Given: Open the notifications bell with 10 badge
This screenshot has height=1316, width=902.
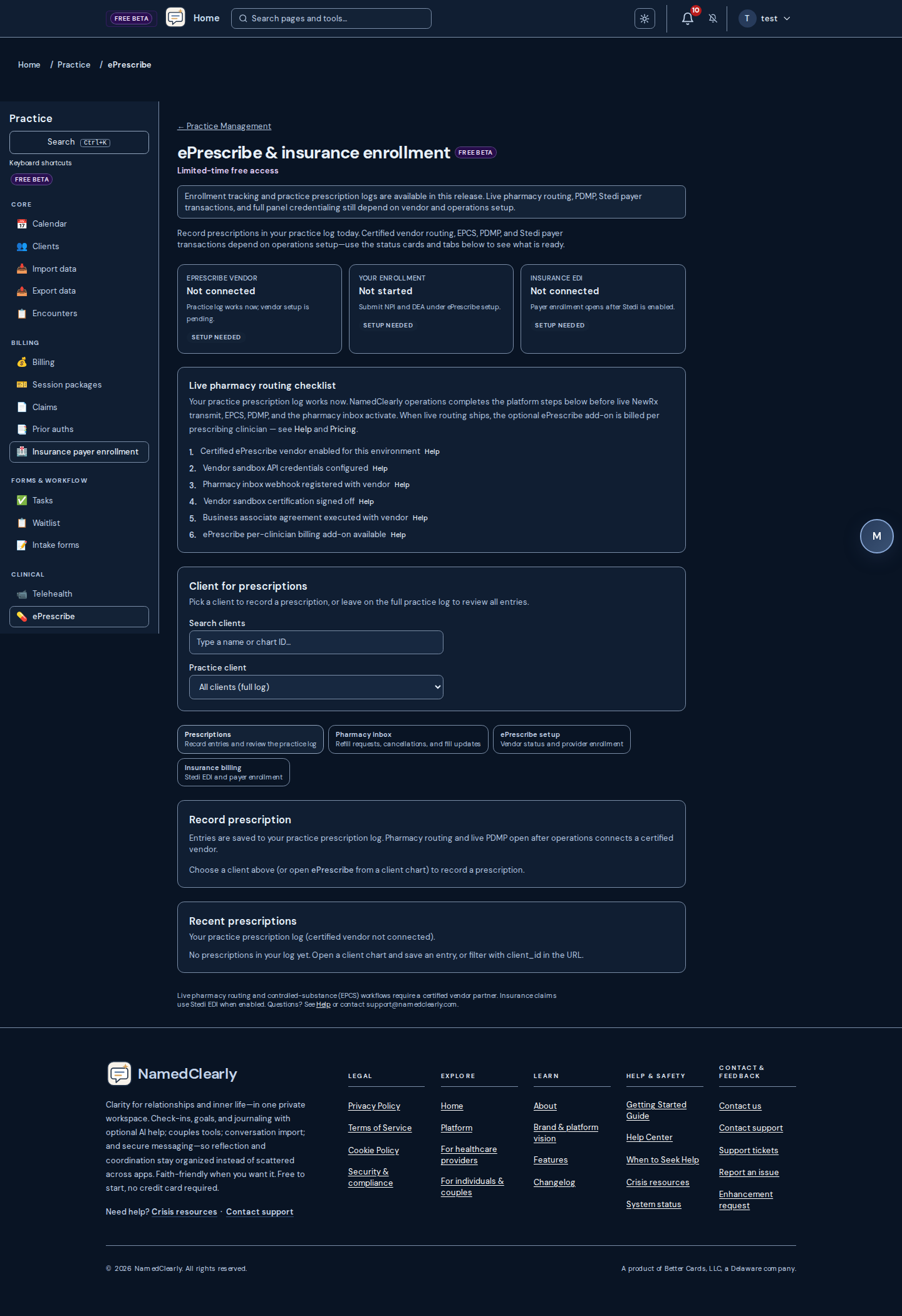Looking at the screenshot, I should 687,18.
